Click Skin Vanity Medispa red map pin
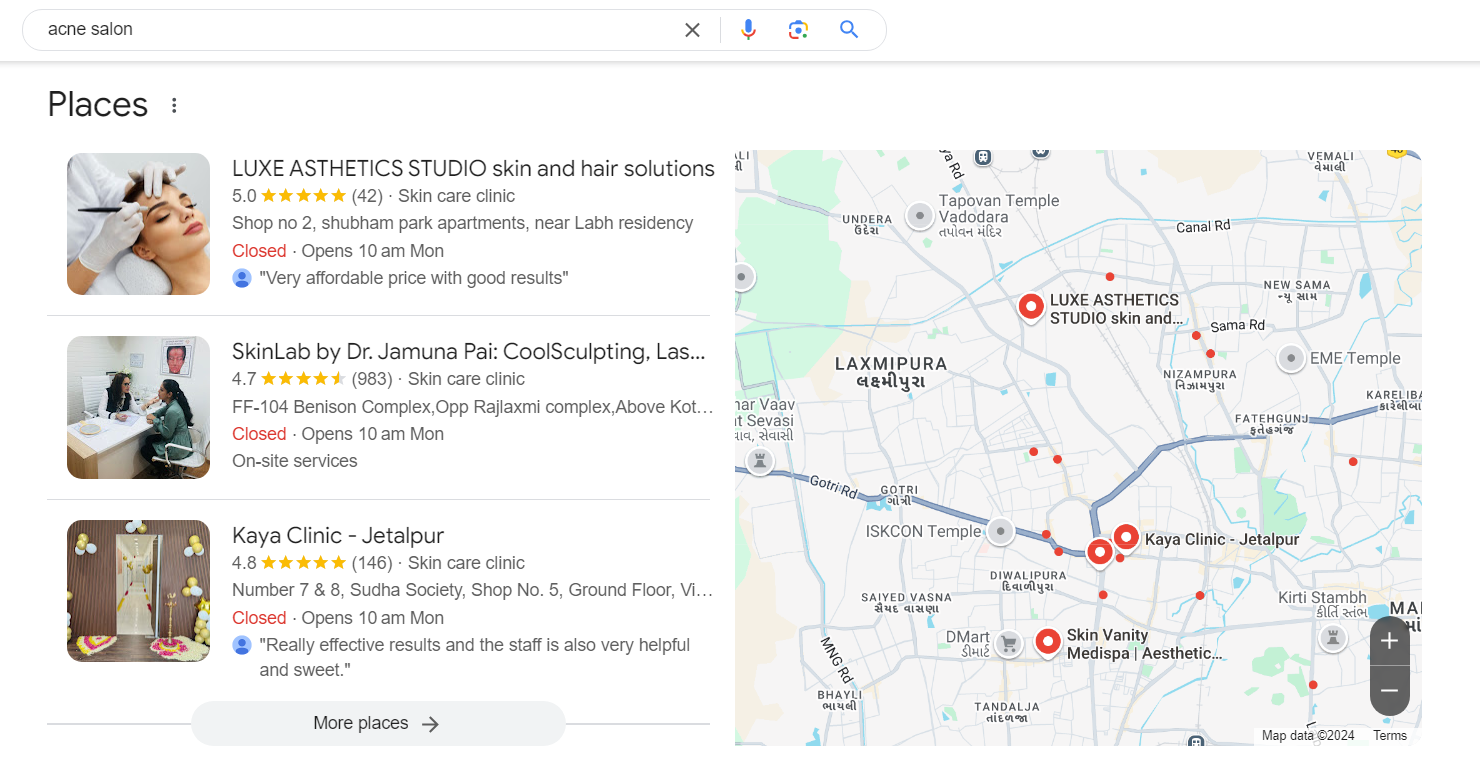This screenshot has width=1480, height=765. (1047, 642)
